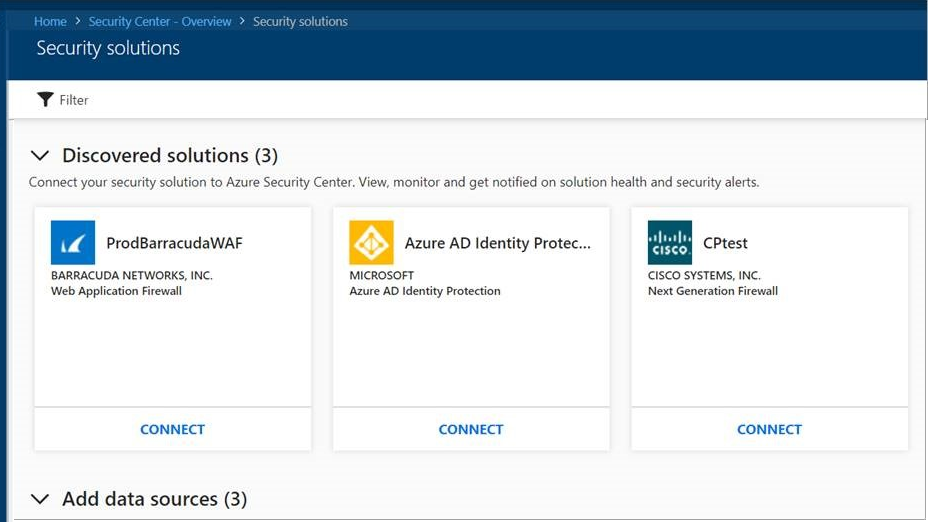Open the Azure AD Identity Protection title
The height and width of the screenshot is (522, 928).
click(498, 243)
